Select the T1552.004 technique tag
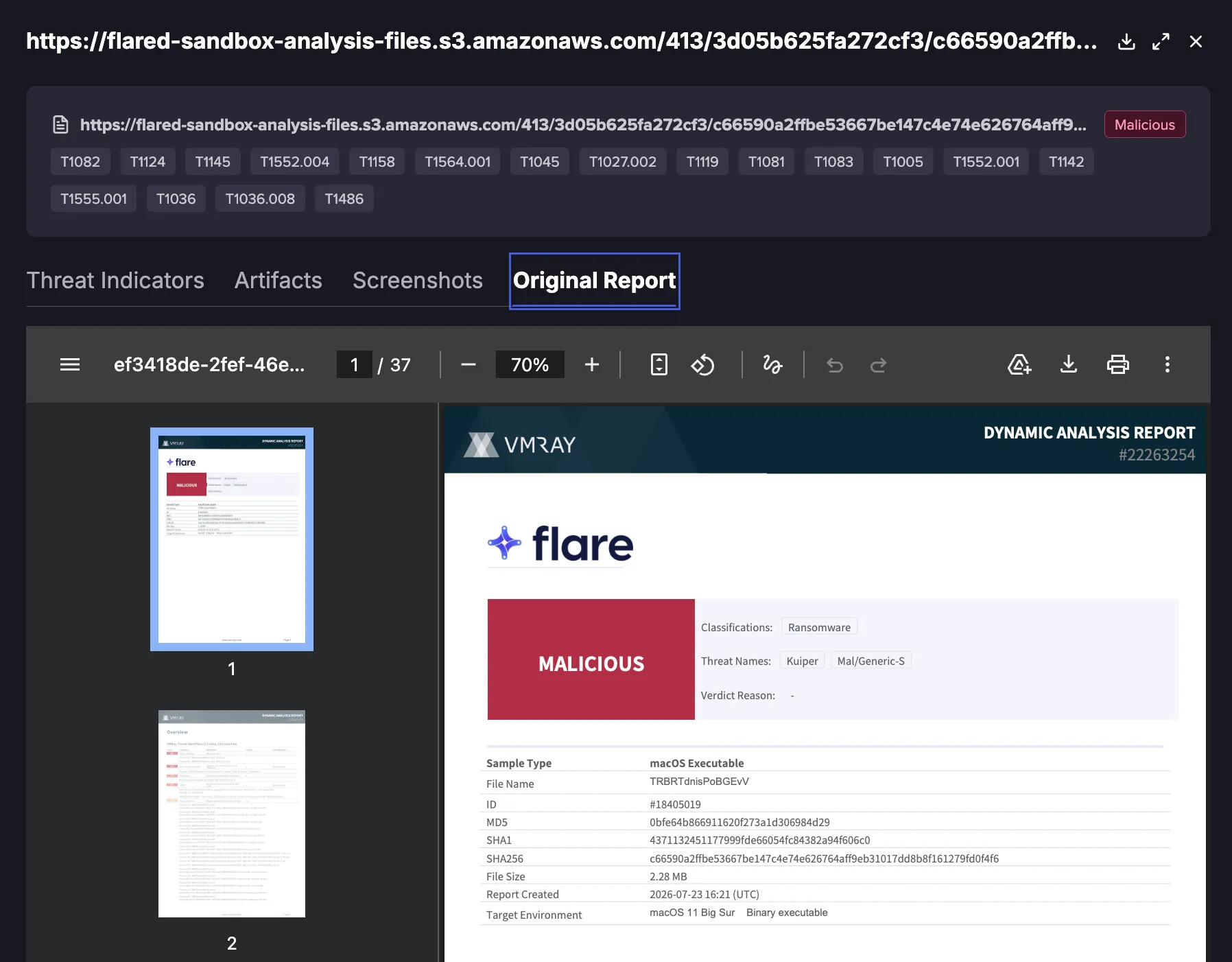 [295, 162]
